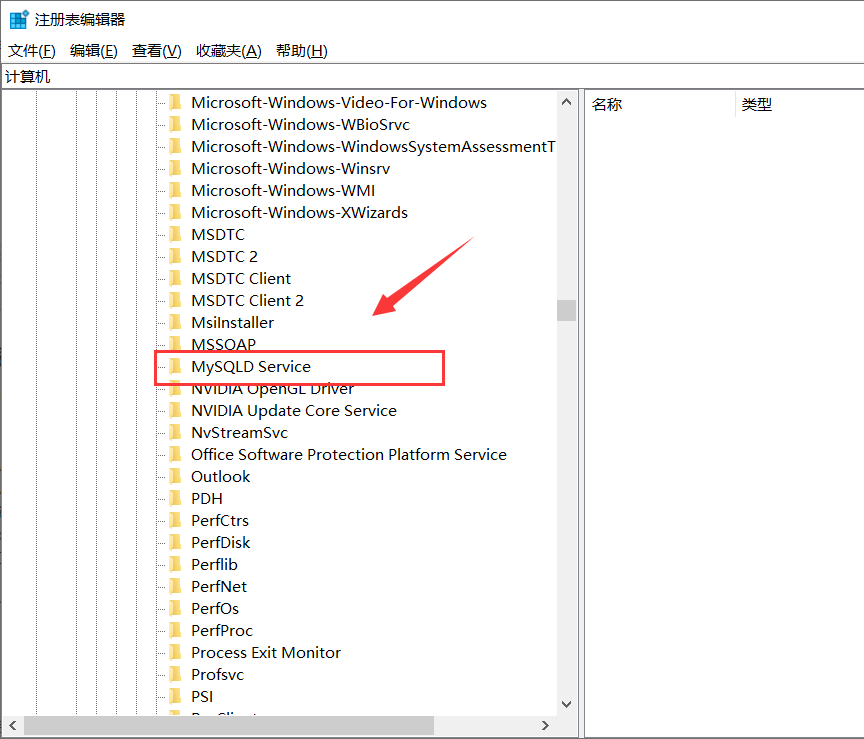Select the Microsoft-Windows-WMI key
864x739 pixels.
pos(283,191)
